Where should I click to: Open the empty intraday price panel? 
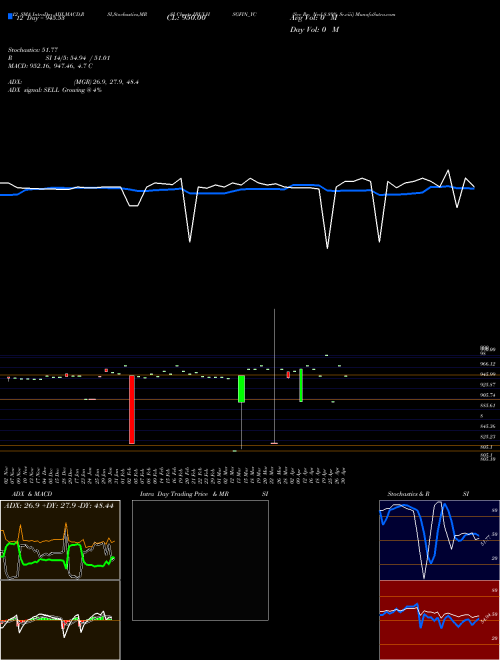200,560
